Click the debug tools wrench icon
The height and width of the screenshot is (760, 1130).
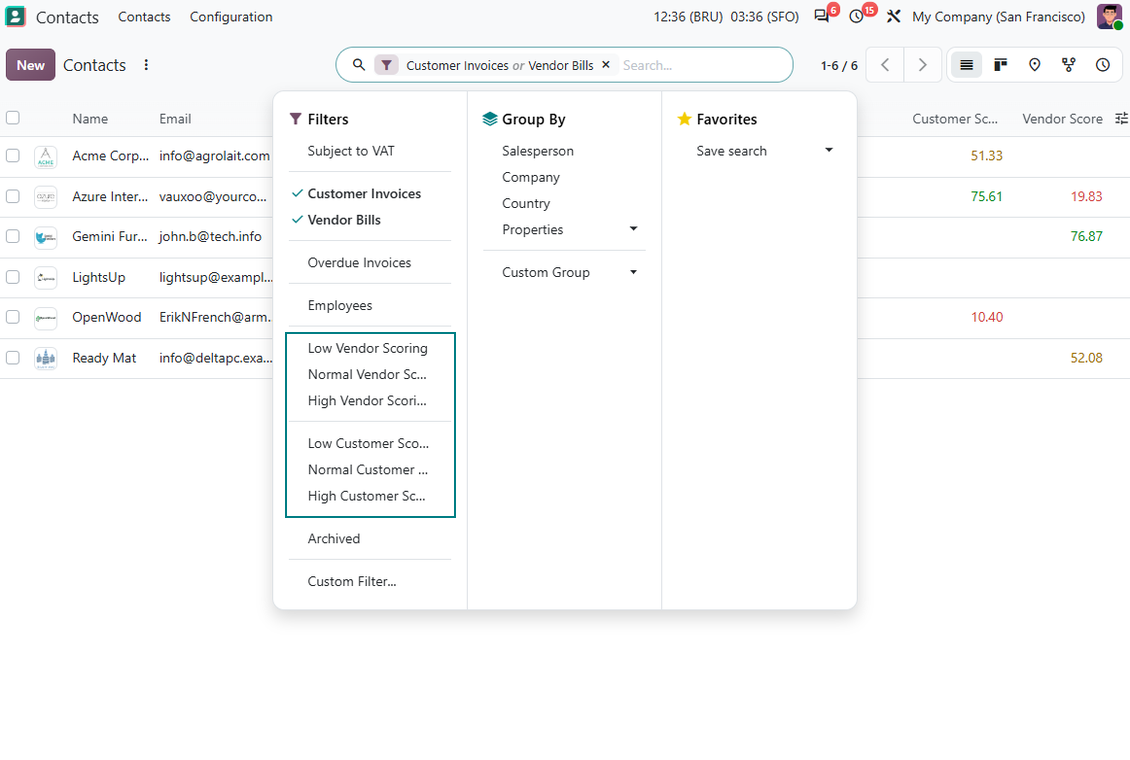pyautogui.click(x=894, y=16)
